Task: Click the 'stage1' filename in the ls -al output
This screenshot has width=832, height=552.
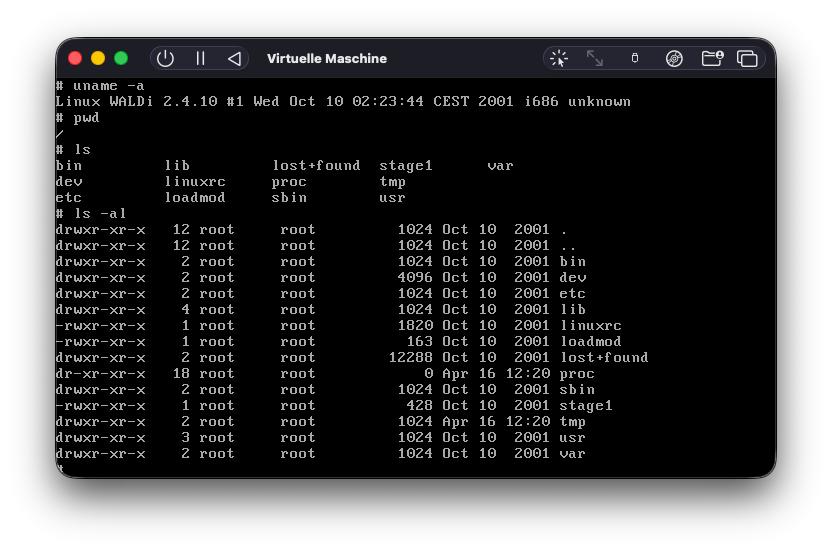Action: point(585,406)
